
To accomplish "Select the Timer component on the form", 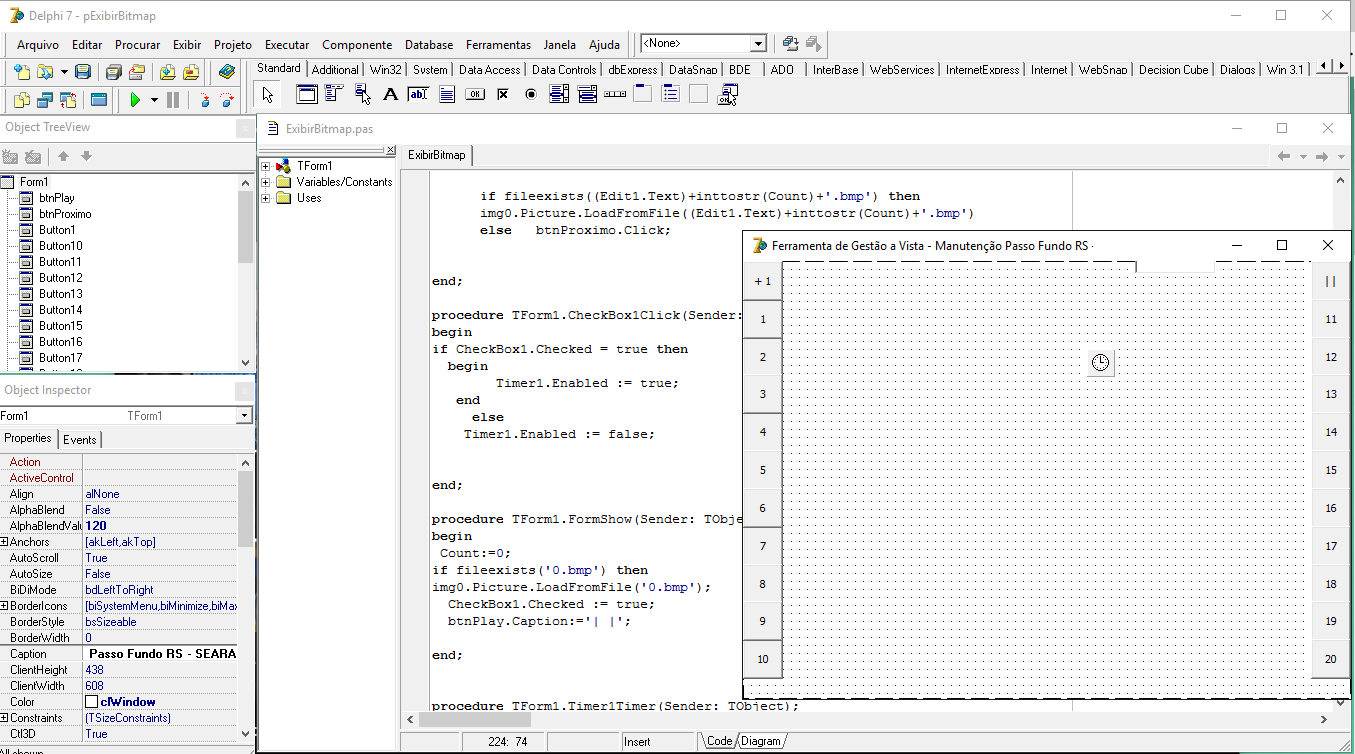I will (x=1100, y=363).
